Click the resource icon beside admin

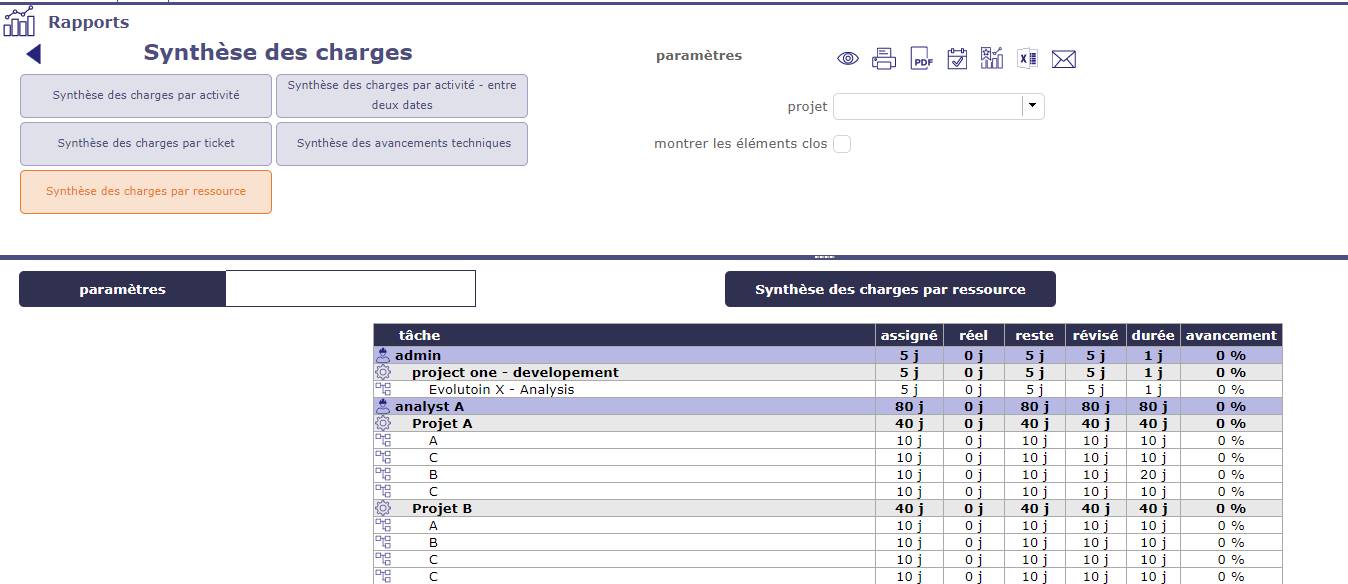pos(382,355)
